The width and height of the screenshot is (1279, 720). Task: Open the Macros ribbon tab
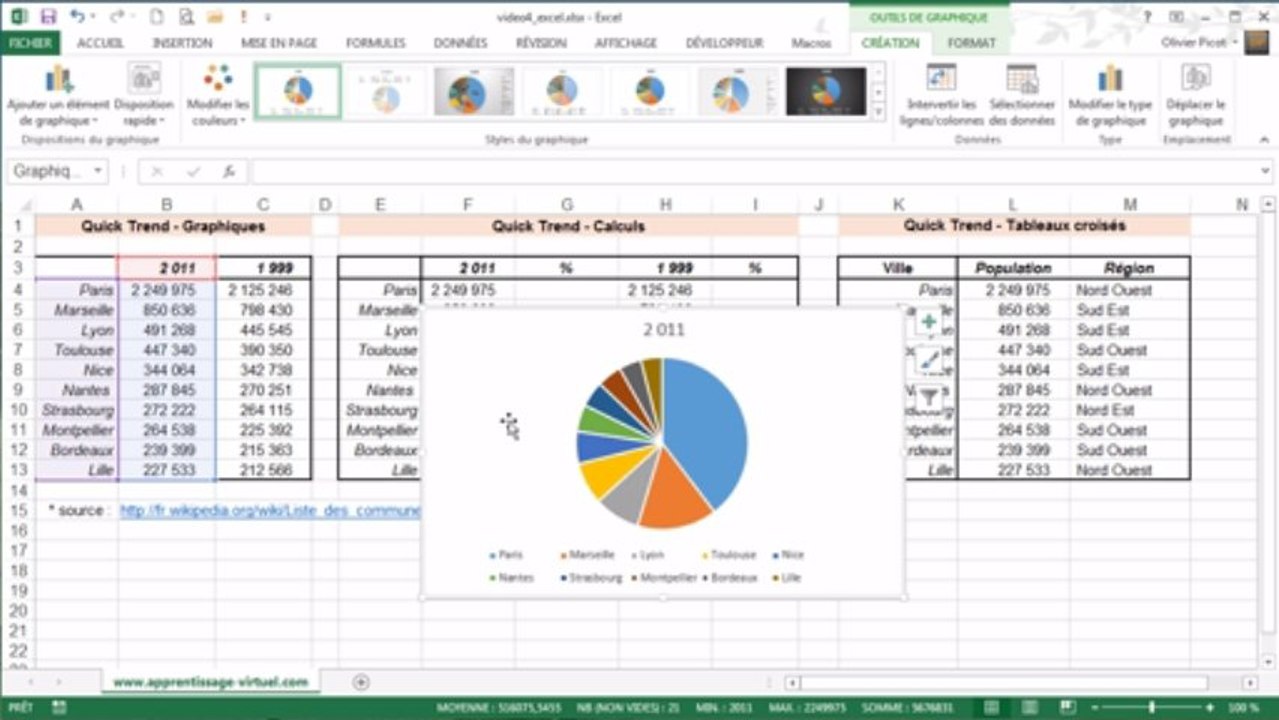click(811, 43)
